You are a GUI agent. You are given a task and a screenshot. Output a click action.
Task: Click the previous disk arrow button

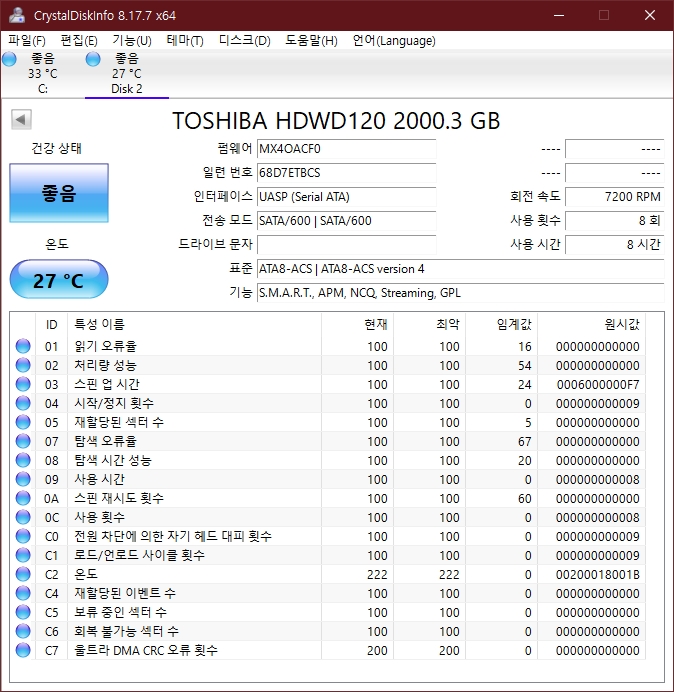21,119
